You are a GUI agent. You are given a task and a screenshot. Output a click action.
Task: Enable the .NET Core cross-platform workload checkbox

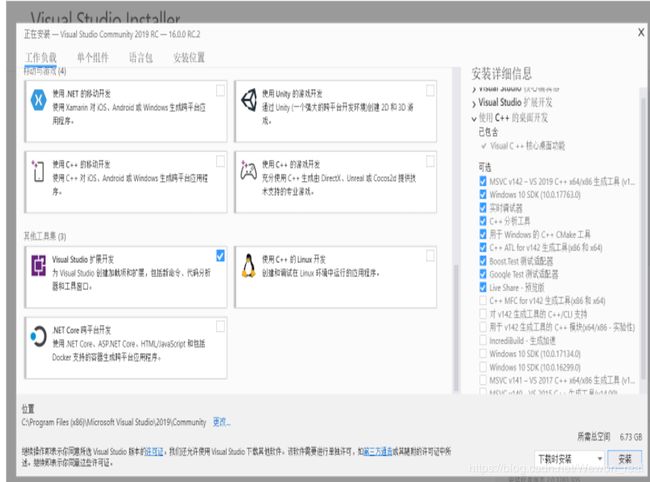(x=221, y=327)
